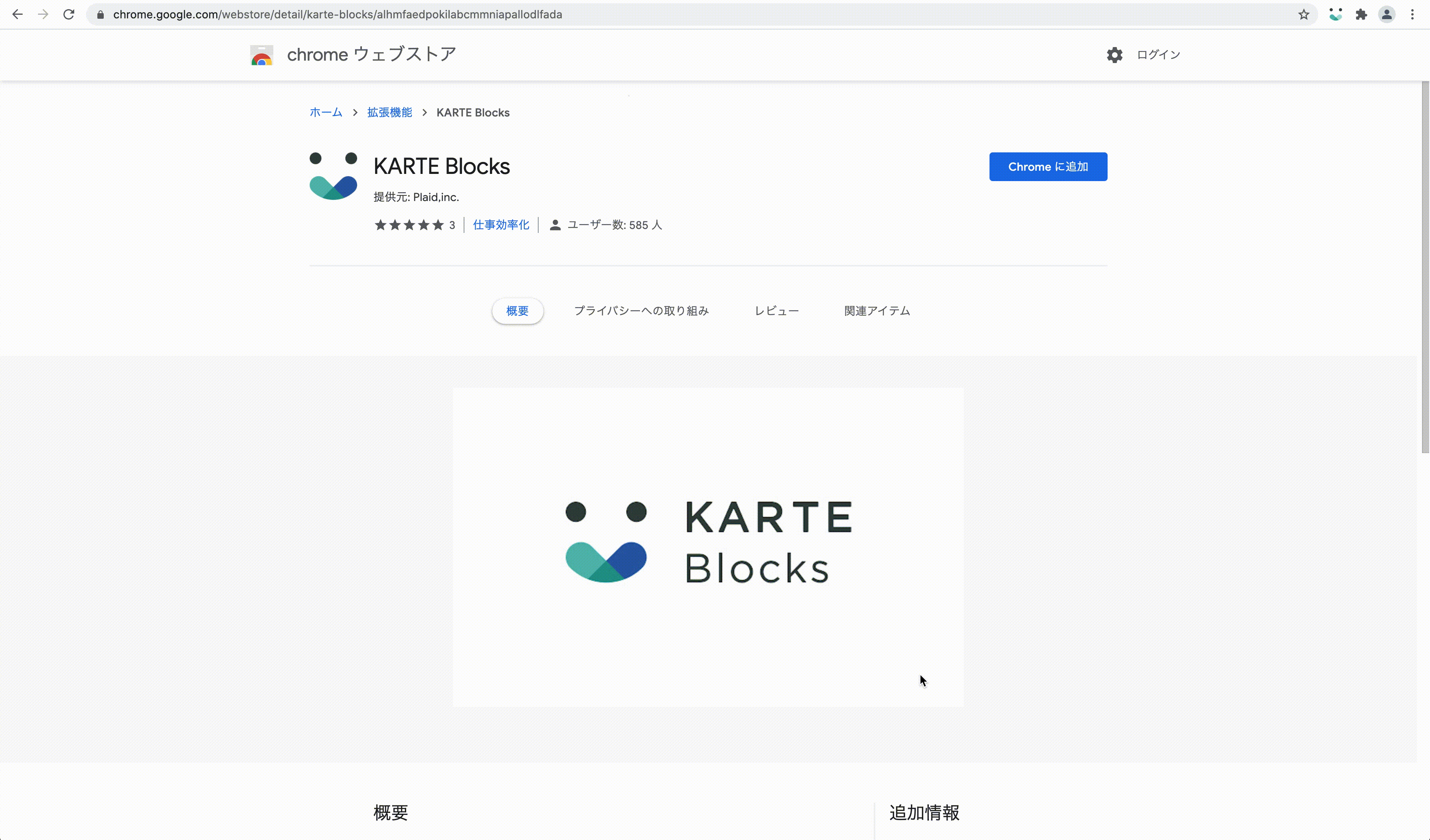
Task: Open the Chrome profile avatar
Action: 1387,15
